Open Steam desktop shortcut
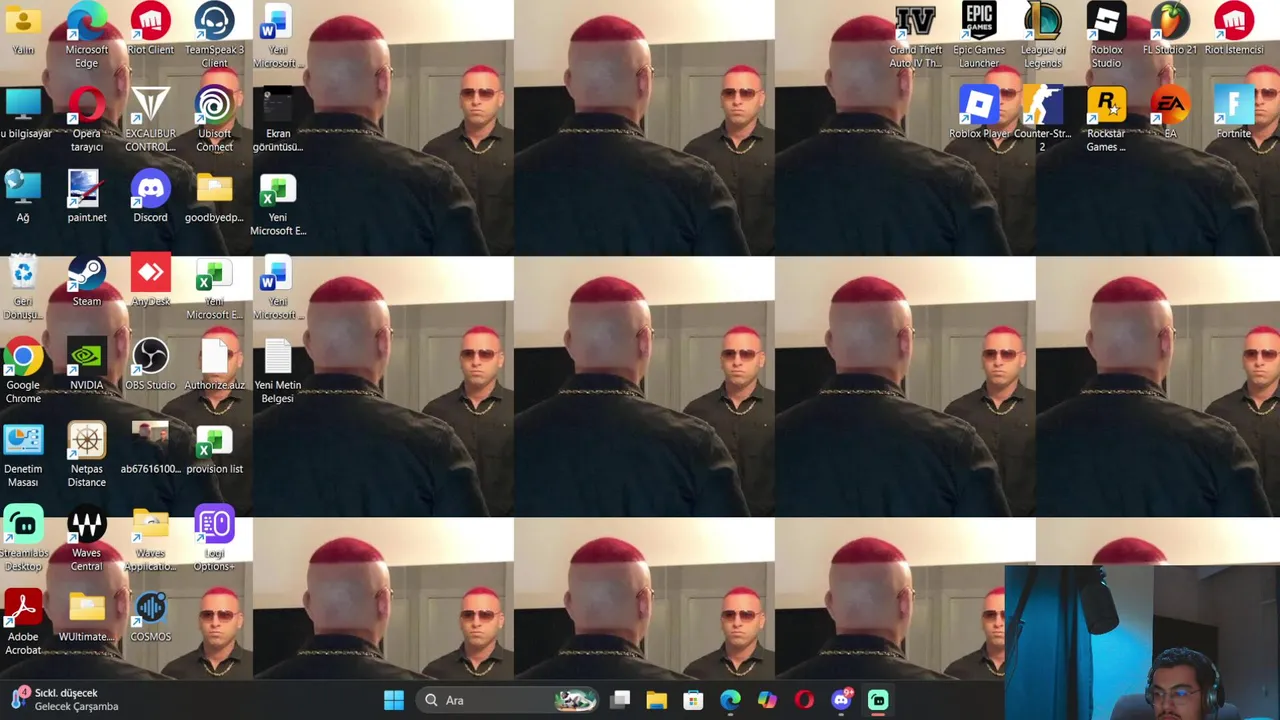 click(x=87, y=280)
